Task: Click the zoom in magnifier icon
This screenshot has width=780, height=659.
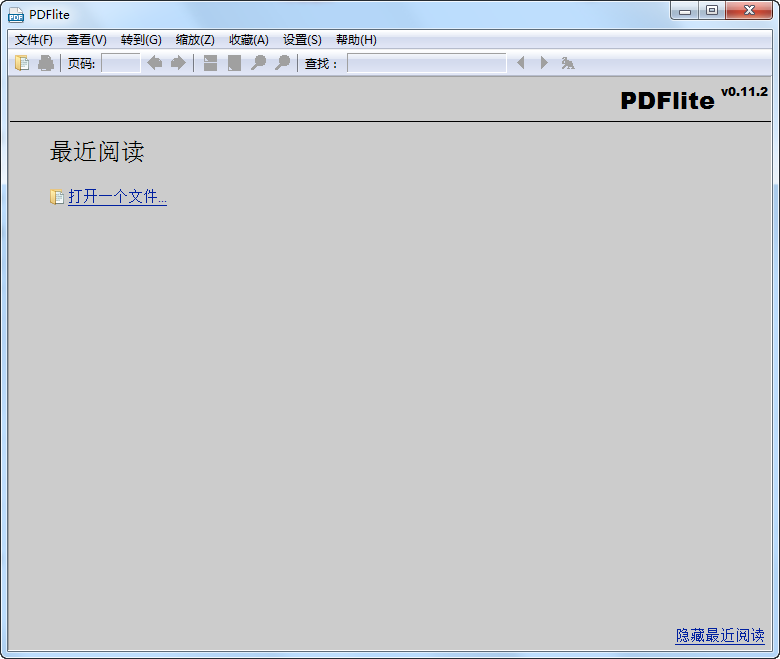Action: pos(282,63)
